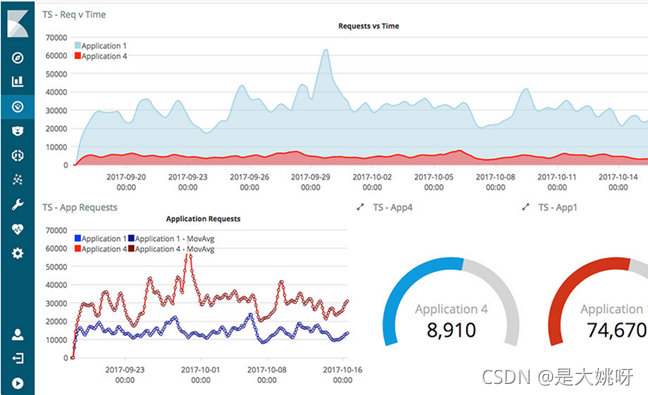The image size is (648, 395).
Task: Expand the TS - App4 panel fullscreen
Action: coord(360,207)
